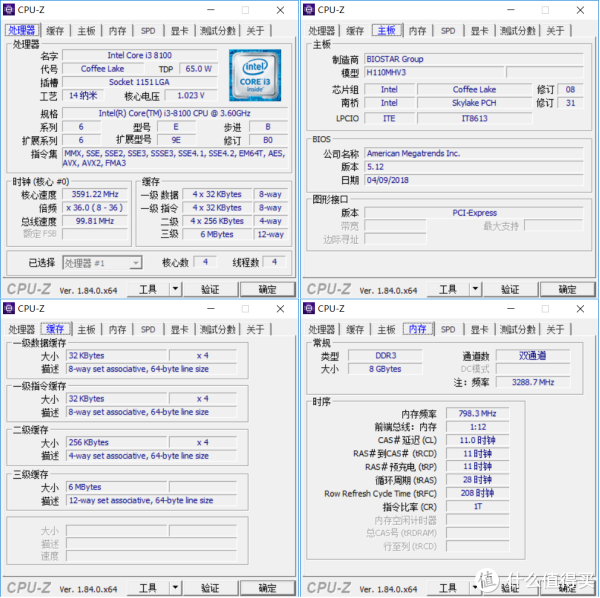
Task: Select the 处理器 tab in the mainboard window
Action: pyautogui.click(x=321, y=31)
